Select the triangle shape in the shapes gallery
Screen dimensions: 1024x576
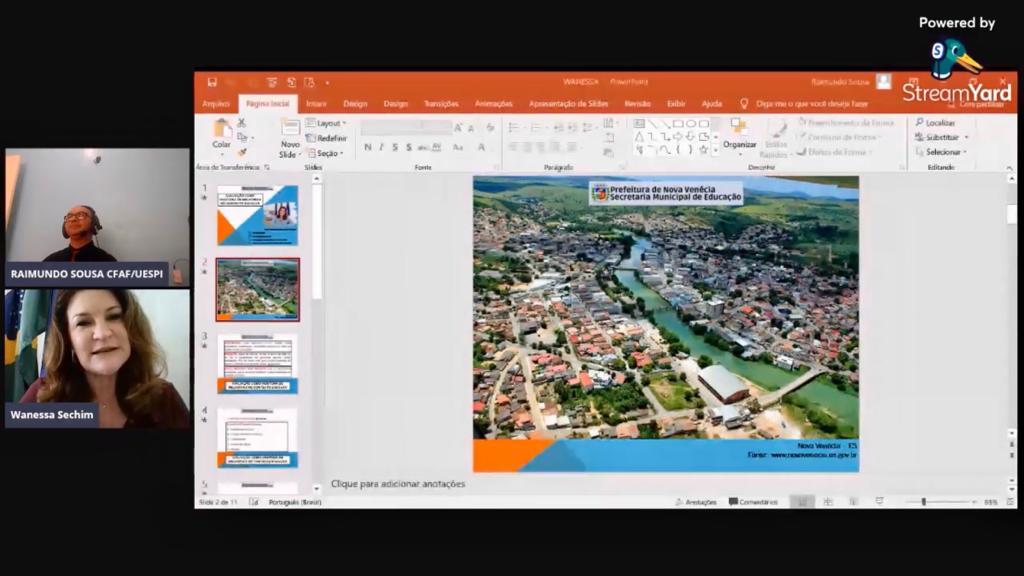point(639,136)
